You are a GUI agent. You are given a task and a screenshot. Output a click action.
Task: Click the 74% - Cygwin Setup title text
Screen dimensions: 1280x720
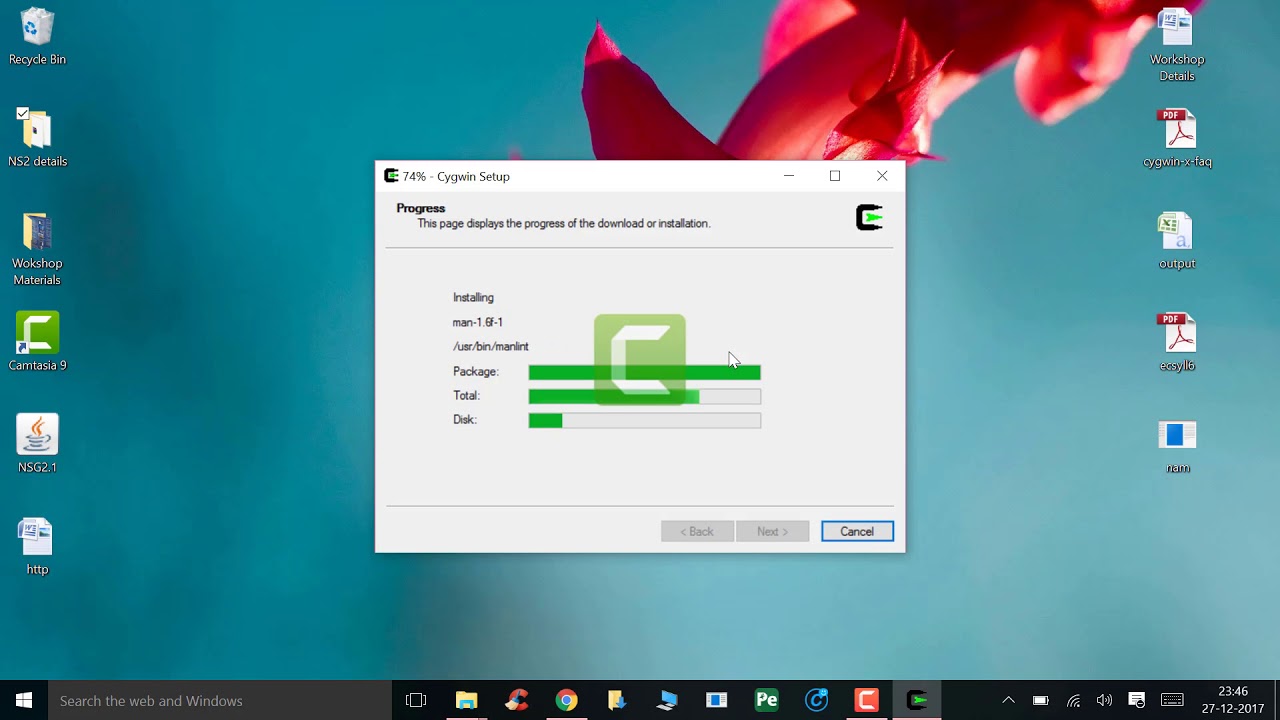click(x=456, y=176)
